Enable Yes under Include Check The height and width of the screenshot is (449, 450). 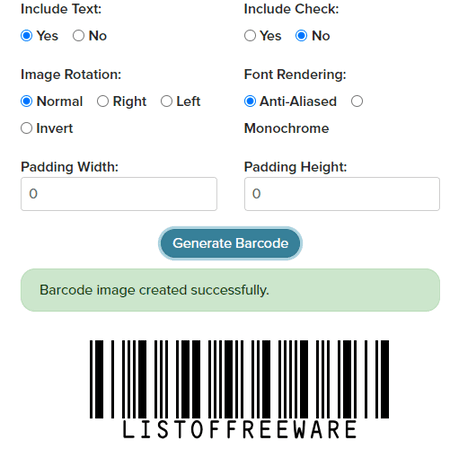[250, 36]
